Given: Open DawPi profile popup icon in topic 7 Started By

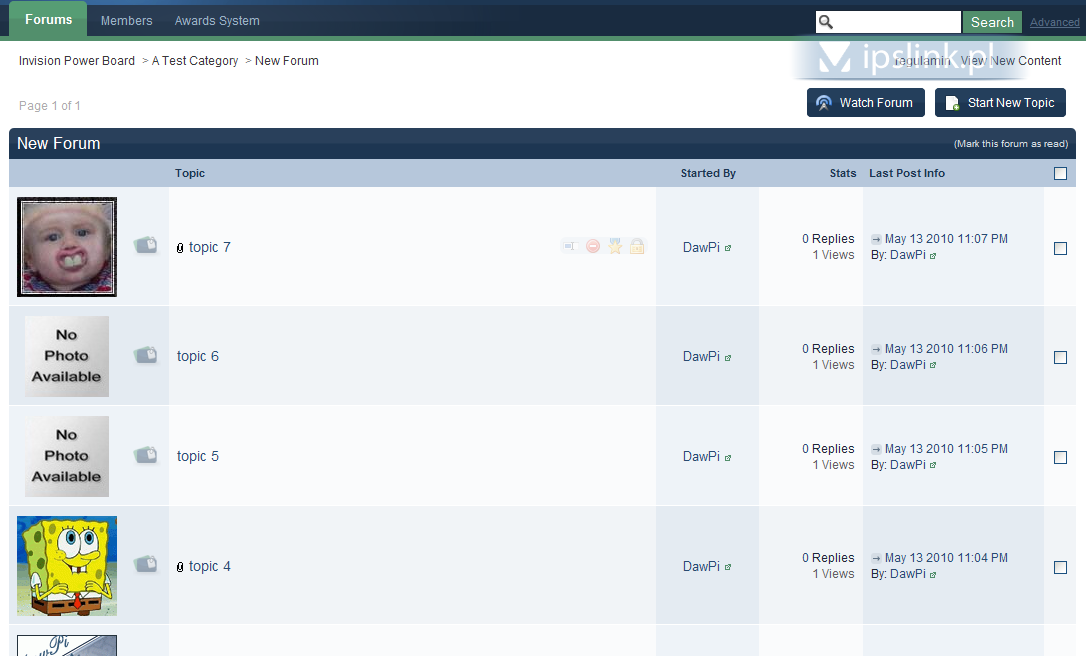Looking at the screenshot, I should point(728,248).
